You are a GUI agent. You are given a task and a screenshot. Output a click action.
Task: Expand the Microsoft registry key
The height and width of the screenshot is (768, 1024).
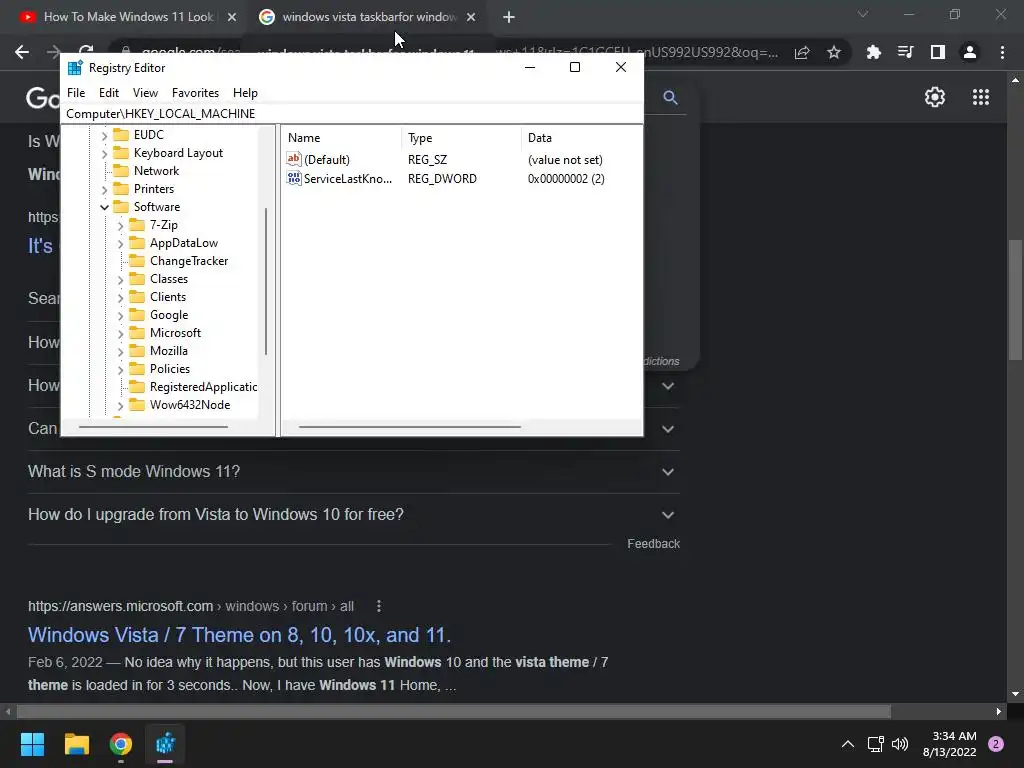(120, 333)
